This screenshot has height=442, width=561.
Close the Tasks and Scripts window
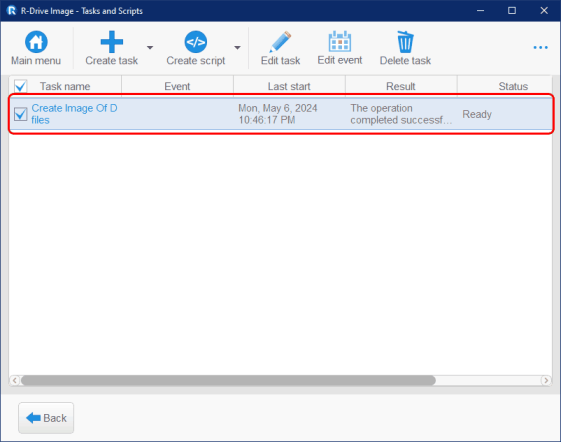click(544, 11)
